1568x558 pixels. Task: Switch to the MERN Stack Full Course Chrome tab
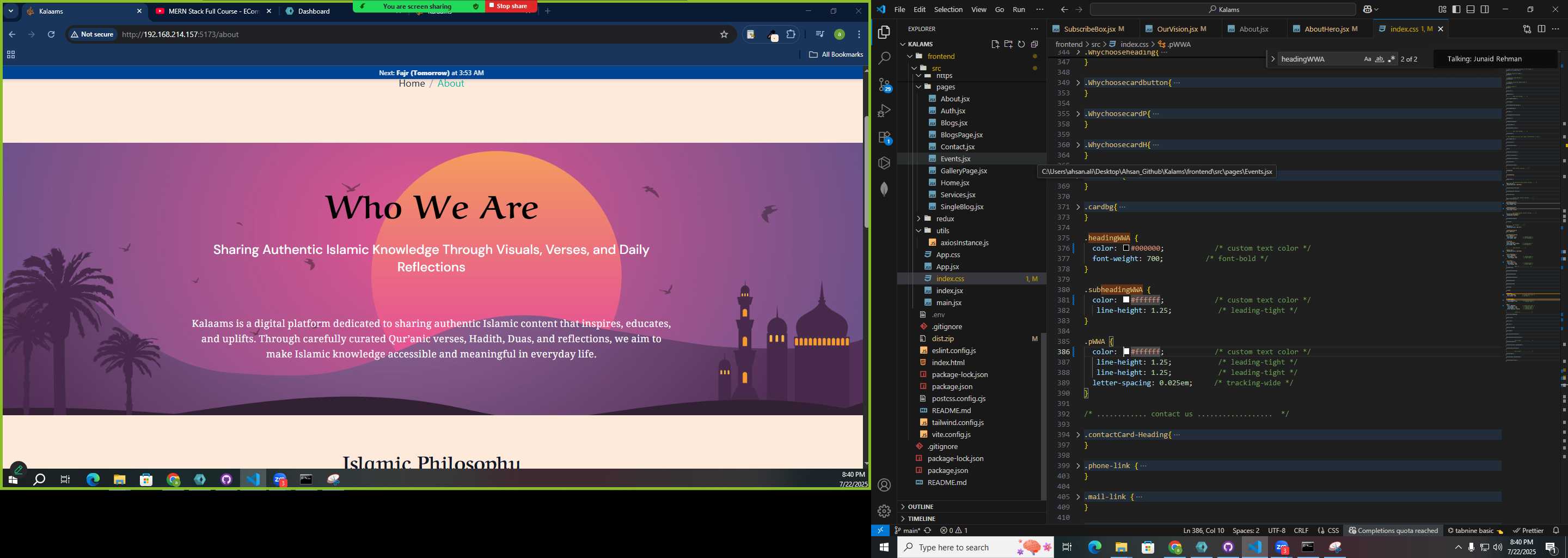(212, 11)
